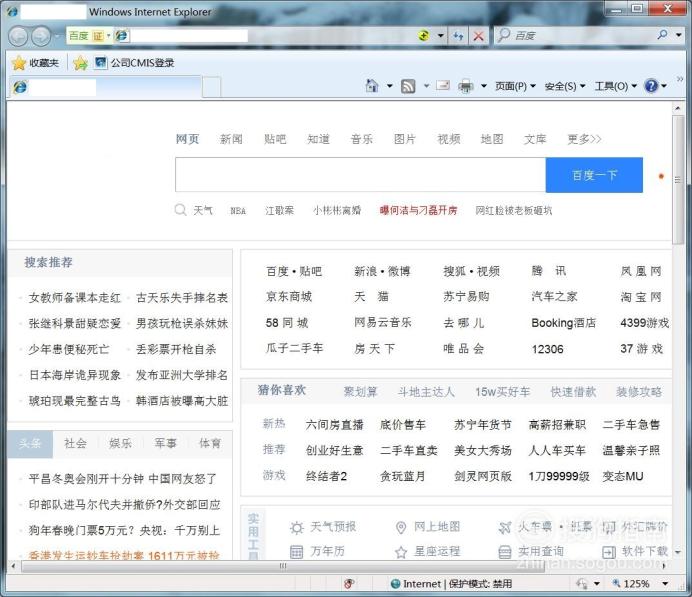This screenshot has width=692, height=597.
Task: Click 女教师备课本走红 recommended search
Action: coord(75,298)
